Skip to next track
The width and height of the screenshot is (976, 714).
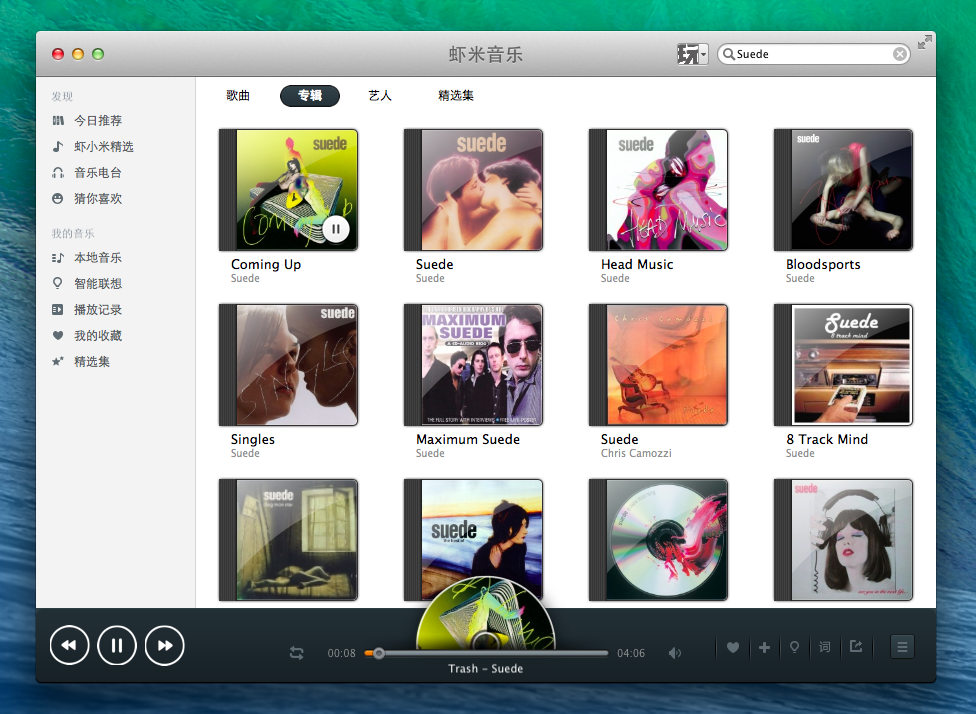click(164, 645)
